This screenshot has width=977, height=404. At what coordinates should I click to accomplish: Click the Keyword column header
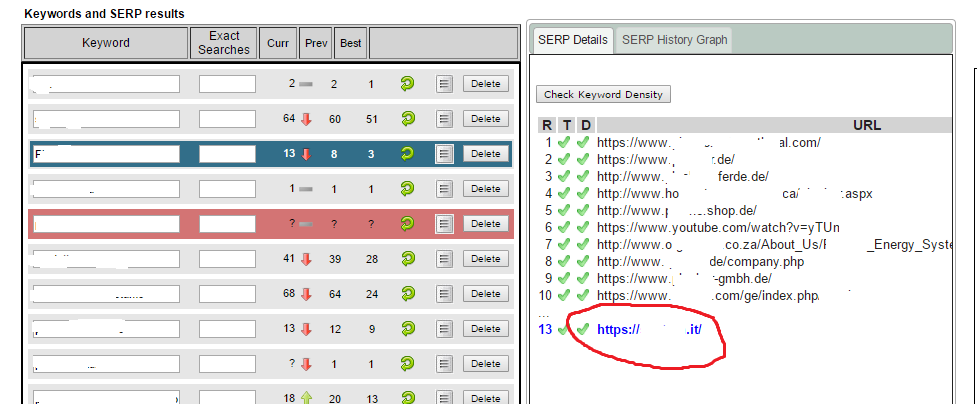point(106,43)
